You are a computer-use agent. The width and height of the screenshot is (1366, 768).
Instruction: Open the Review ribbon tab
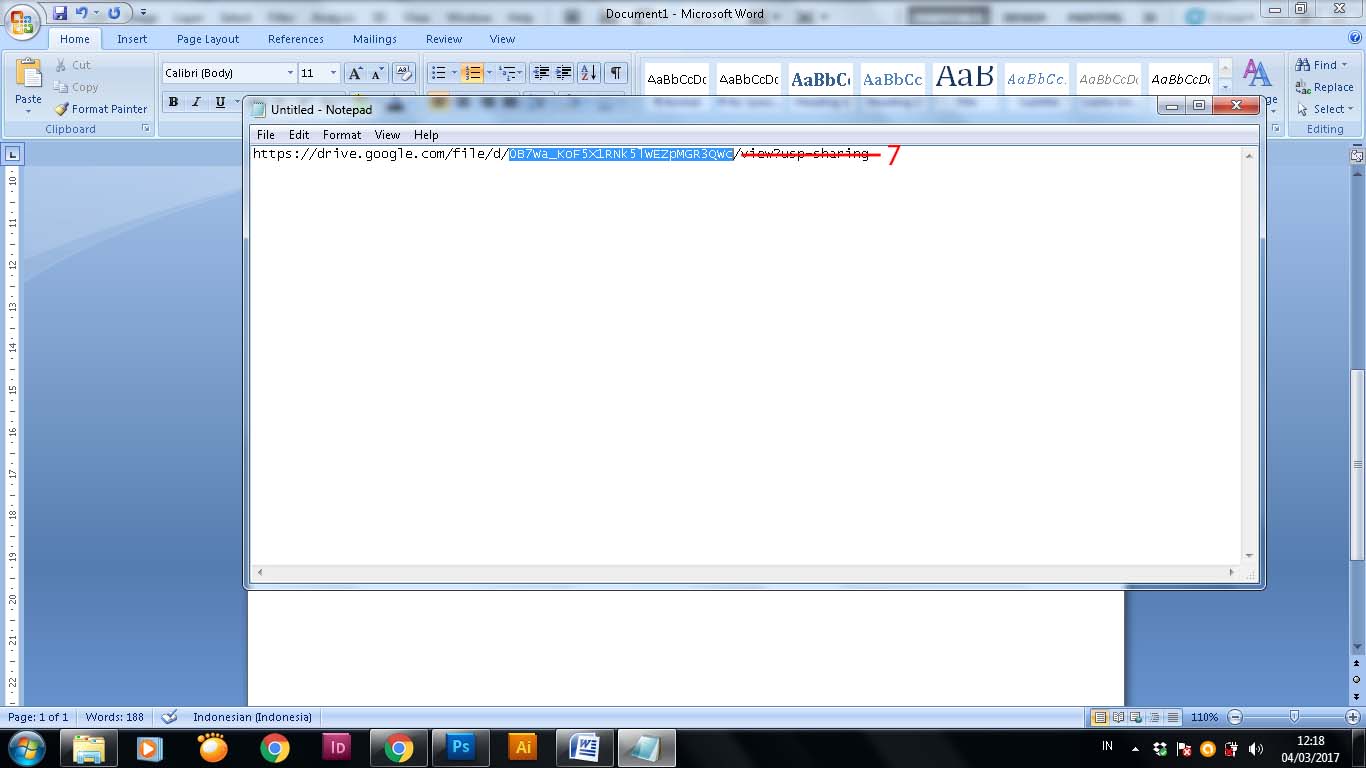(444, 39)
